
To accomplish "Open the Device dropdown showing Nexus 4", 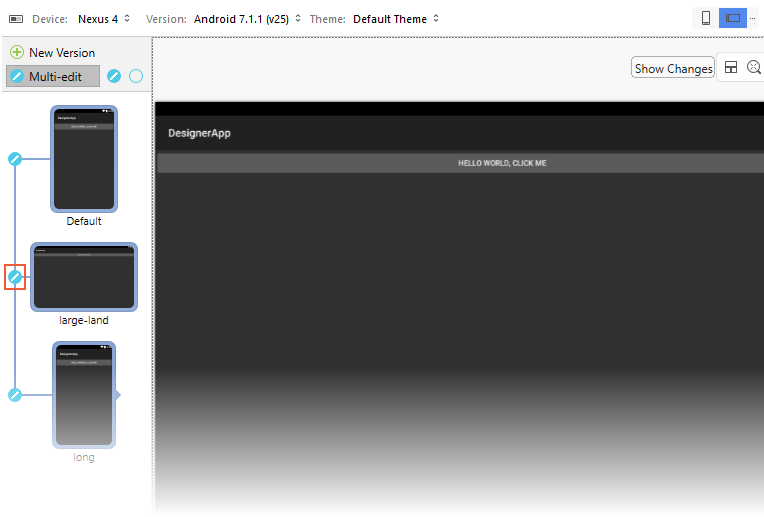I will pos(104,19).
